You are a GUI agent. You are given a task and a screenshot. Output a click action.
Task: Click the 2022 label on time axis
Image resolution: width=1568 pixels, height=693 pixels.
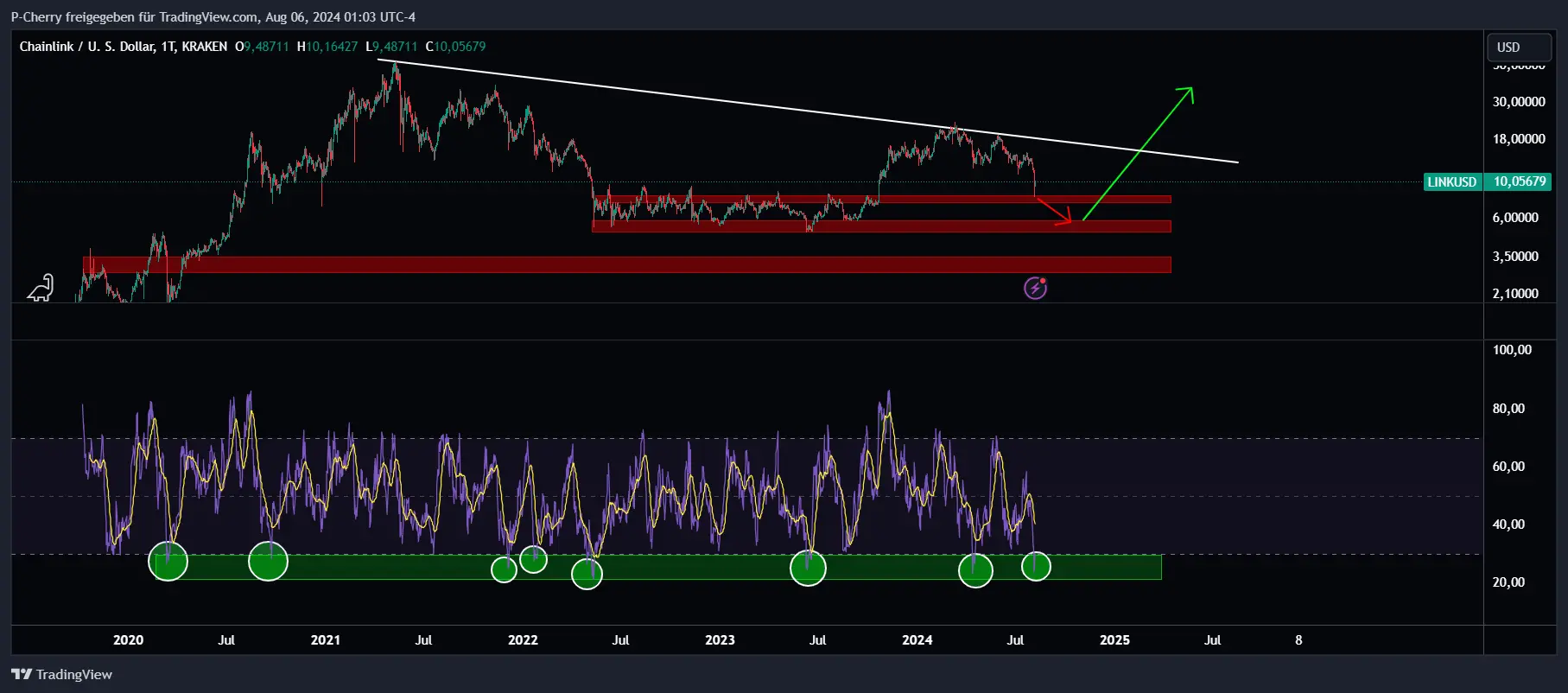[x=523, y=640]
